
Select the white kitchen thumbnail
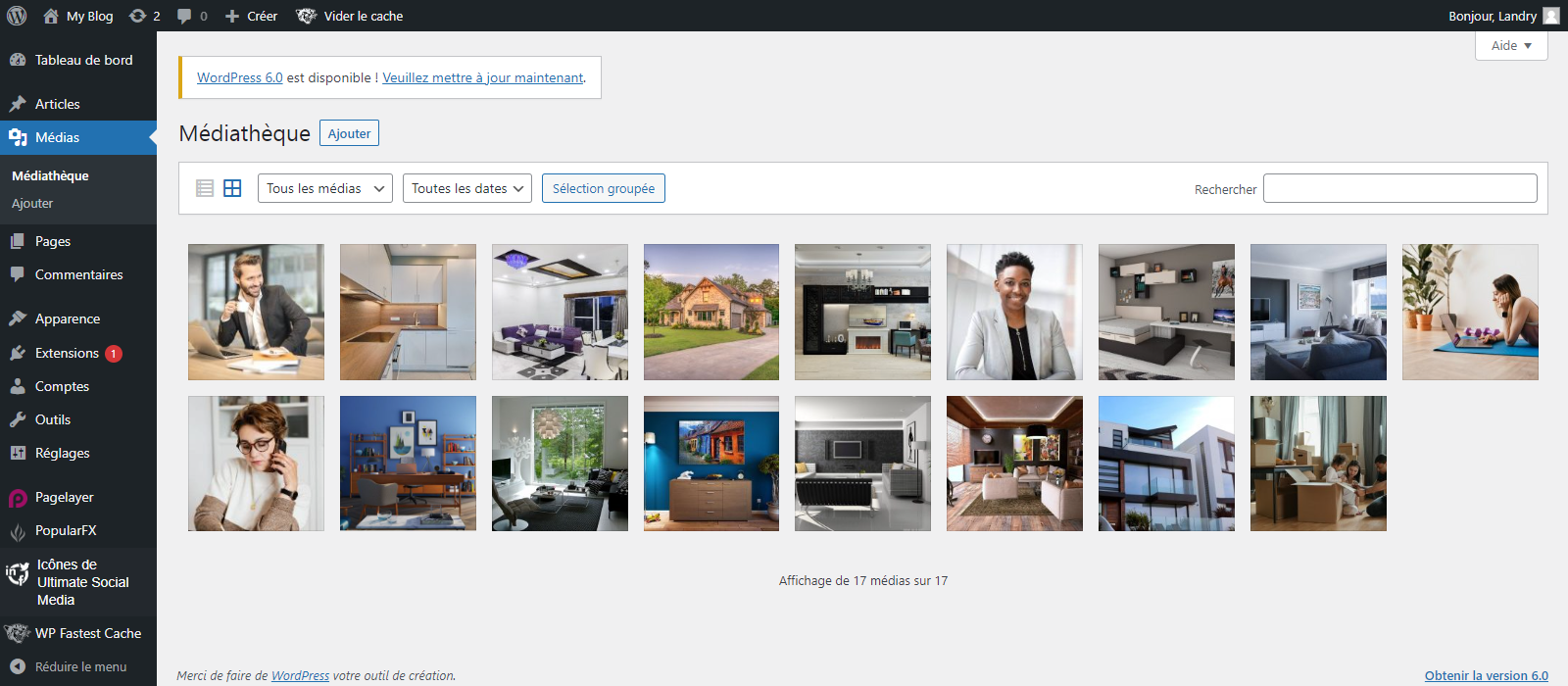pyautogui.click(x=408, y=312)
